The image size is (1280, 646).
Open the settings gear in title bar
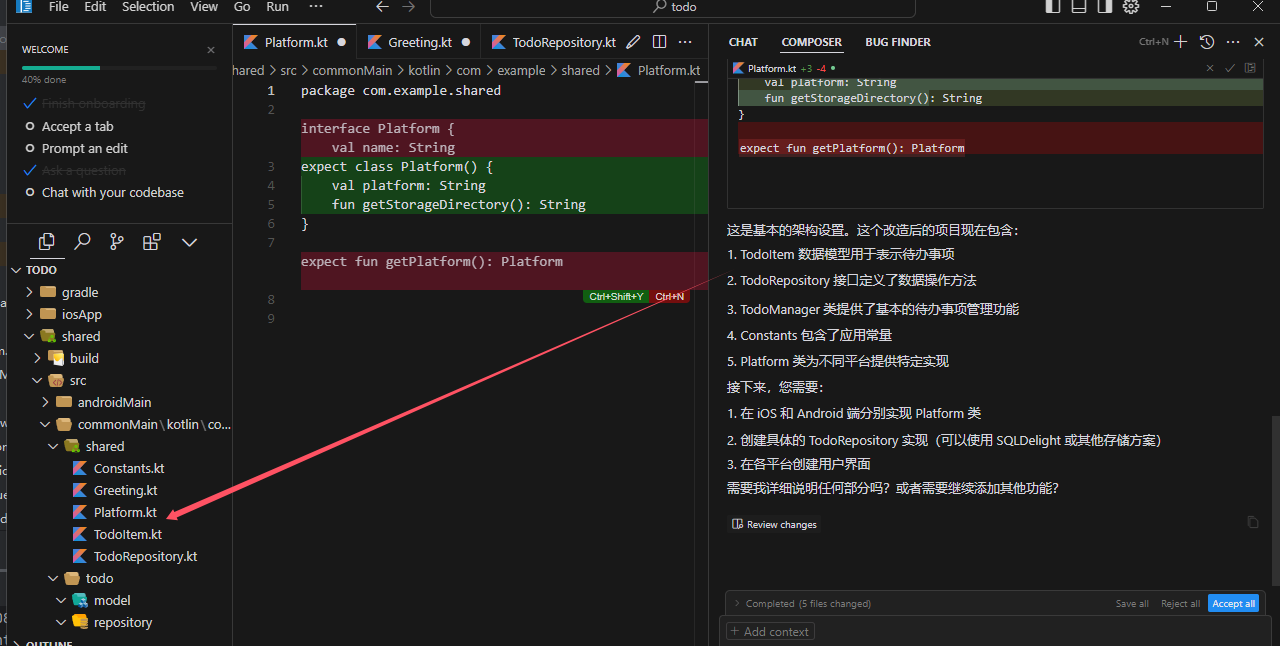(1131, 7)
